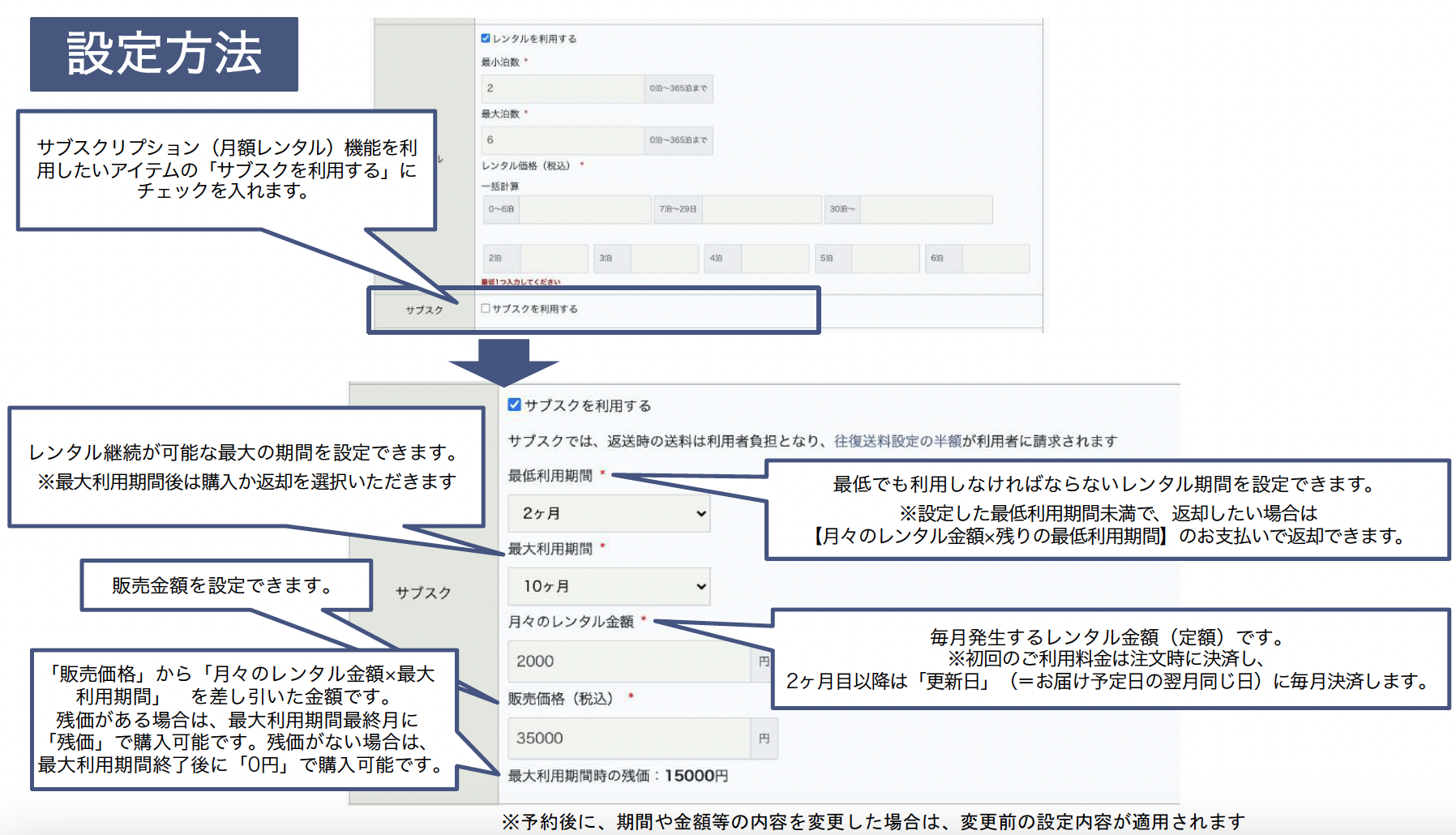This screenshot has height=835, width=1456.
Task: Click the 5泊 price input
Action: (x=884, y=259)
